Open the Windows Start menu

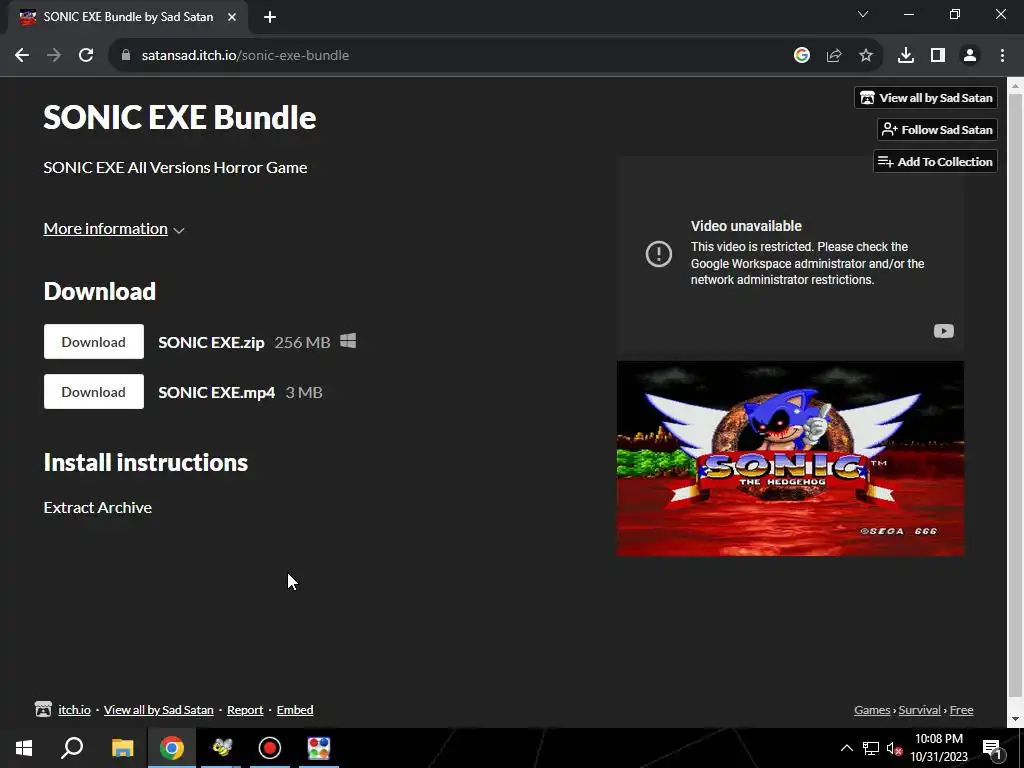click(x=24, y=748)
